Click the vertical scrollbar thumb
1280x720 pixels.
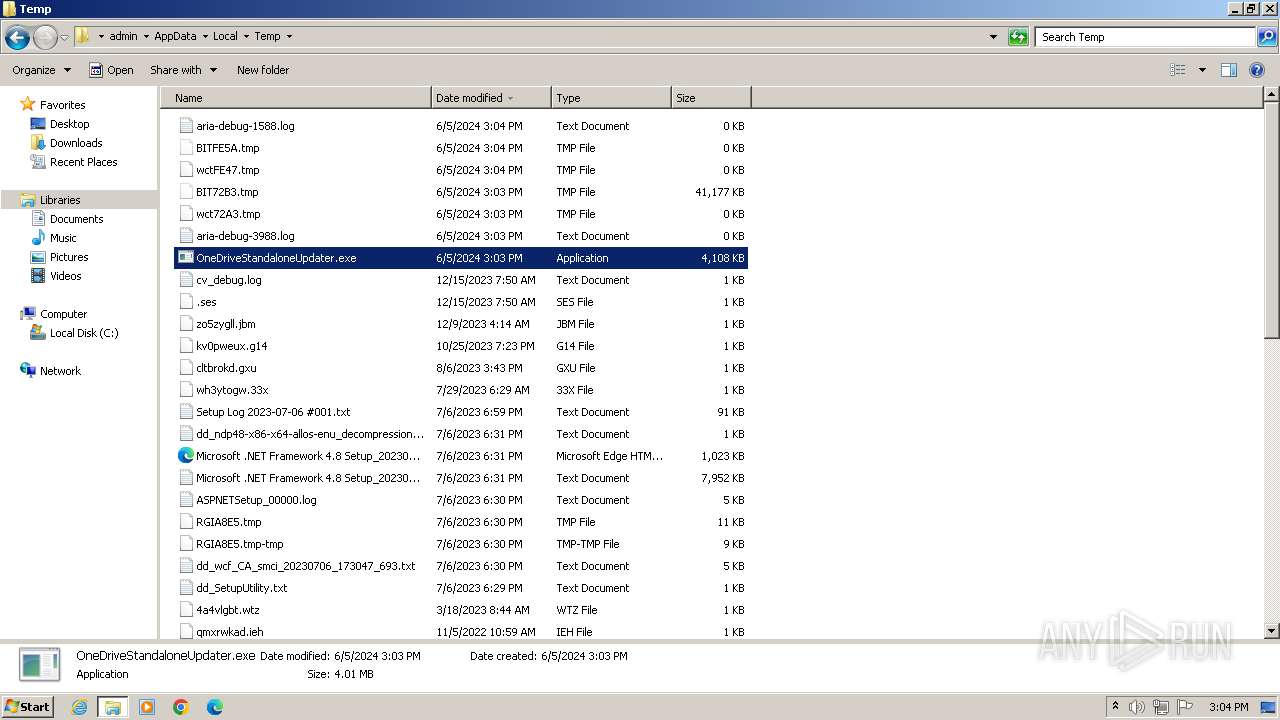pyautogui.click(x=1272, y=221)
